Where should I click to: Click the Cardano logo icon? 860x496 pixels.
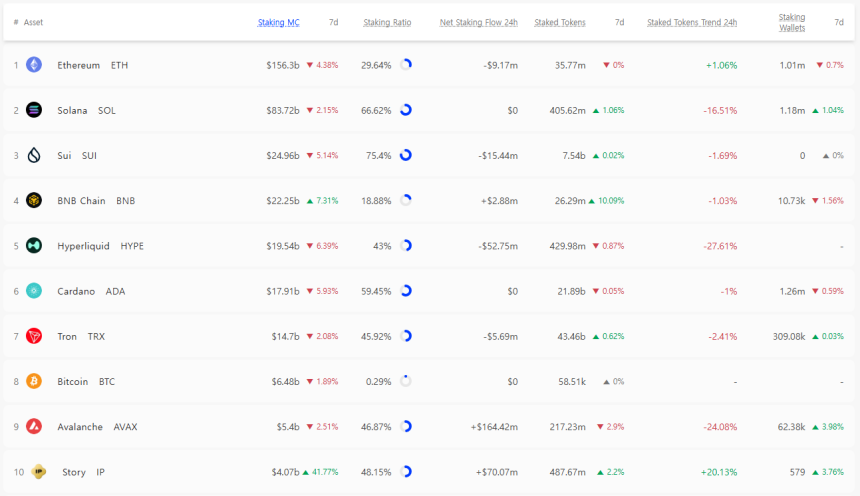point(34,291)
